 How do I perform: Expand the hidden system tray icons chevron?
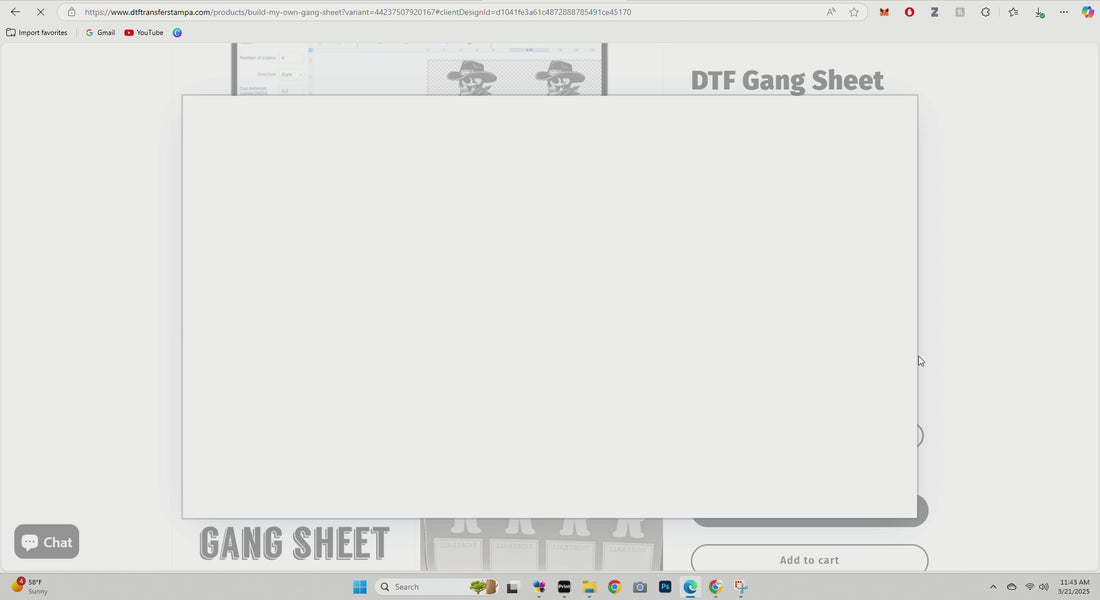pyautogui.click(x=993, y=587)
